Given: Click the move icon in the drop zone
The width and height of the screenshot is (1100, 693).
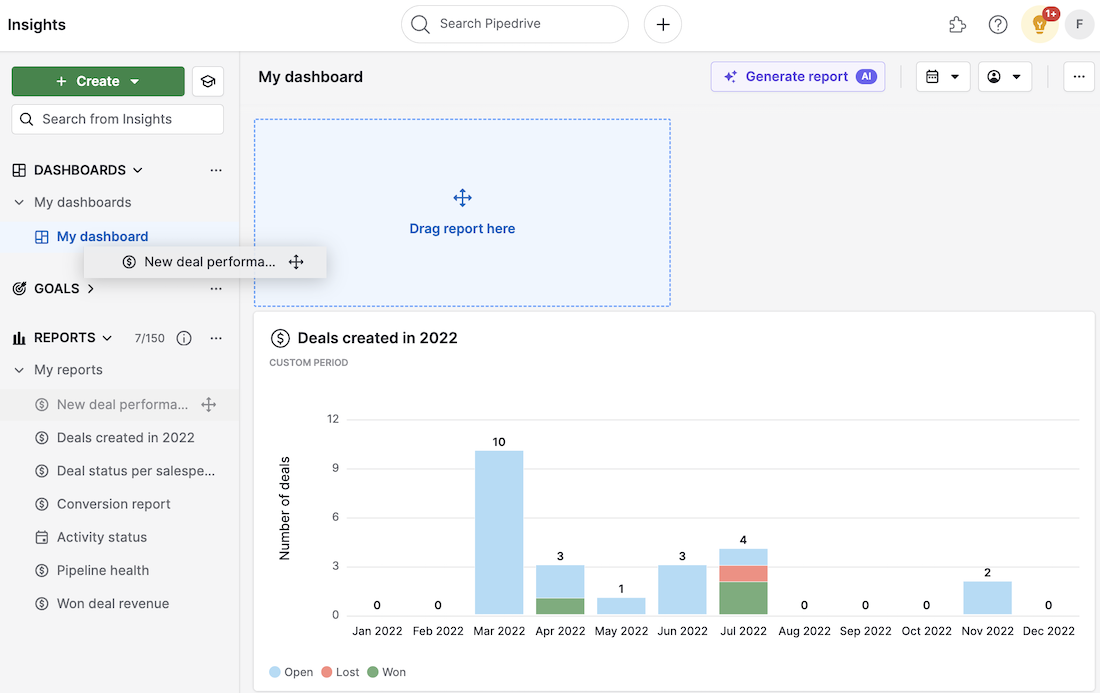Looking at the screenshot, I should tap(462, 198).
